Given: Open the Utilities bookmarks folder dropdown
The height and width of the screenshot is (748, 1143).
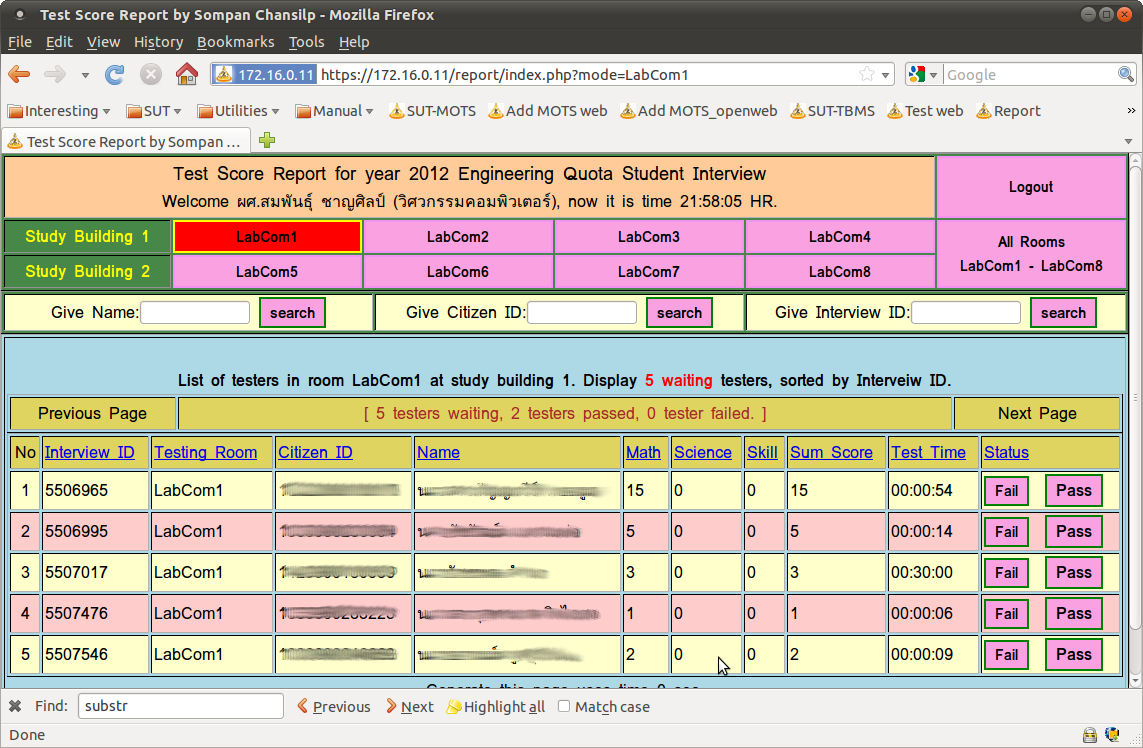Looking at the screenshot, I should (239, 111).
